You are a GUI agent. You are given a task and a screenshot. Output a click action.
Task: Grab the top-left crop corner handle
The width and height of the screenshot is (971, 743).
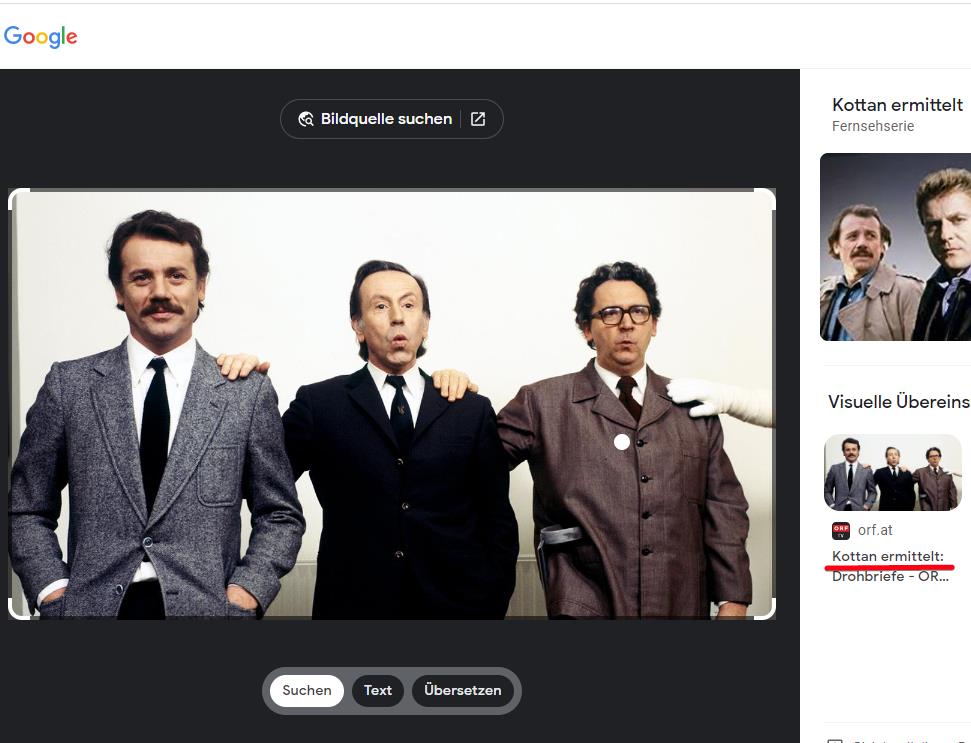tap(17, 197)
